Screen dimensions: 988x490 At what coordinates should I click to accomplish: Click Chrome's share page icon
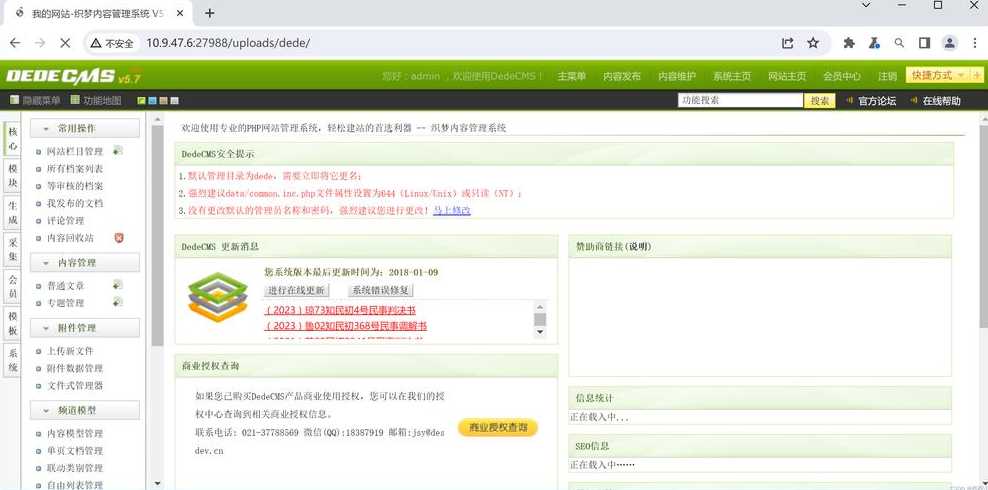787,43
